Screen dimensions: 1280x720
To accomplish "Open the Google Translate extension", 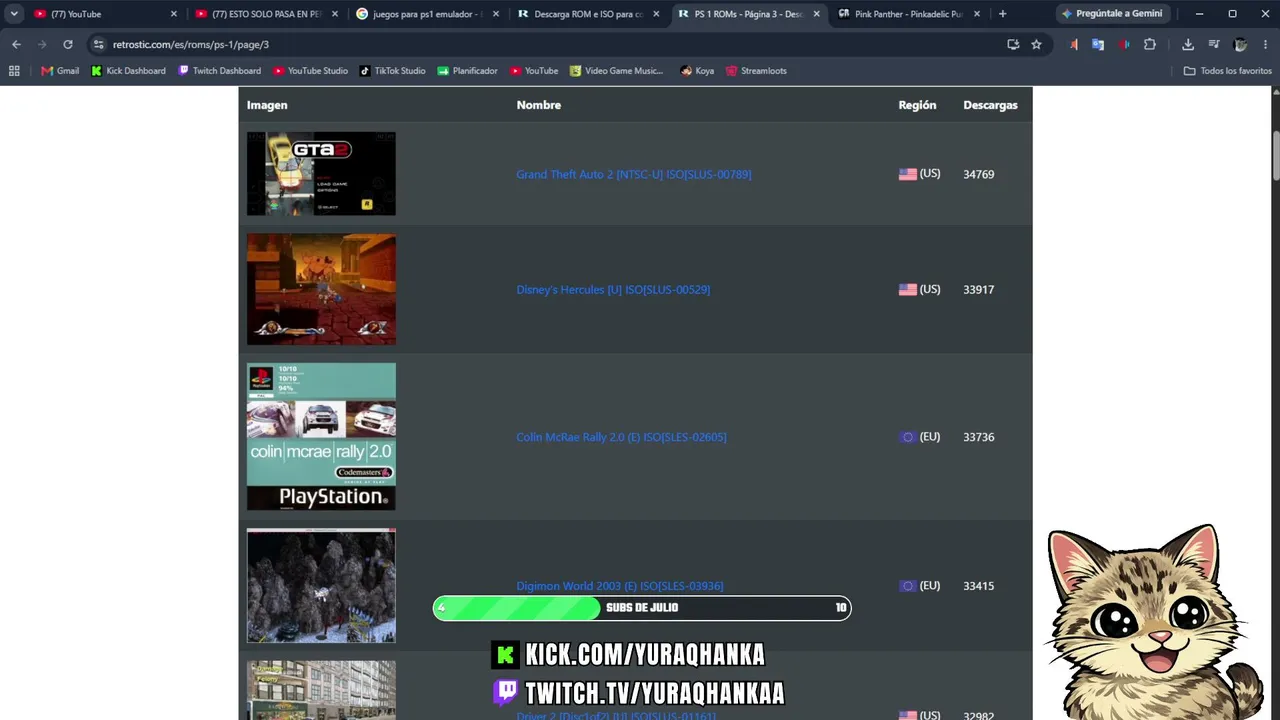I will [1098, 44].
